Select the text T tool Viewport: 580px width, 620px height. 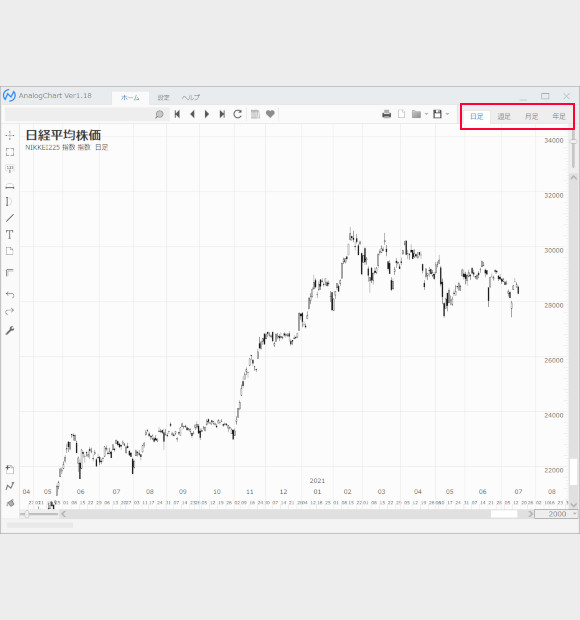click(10, 234)
